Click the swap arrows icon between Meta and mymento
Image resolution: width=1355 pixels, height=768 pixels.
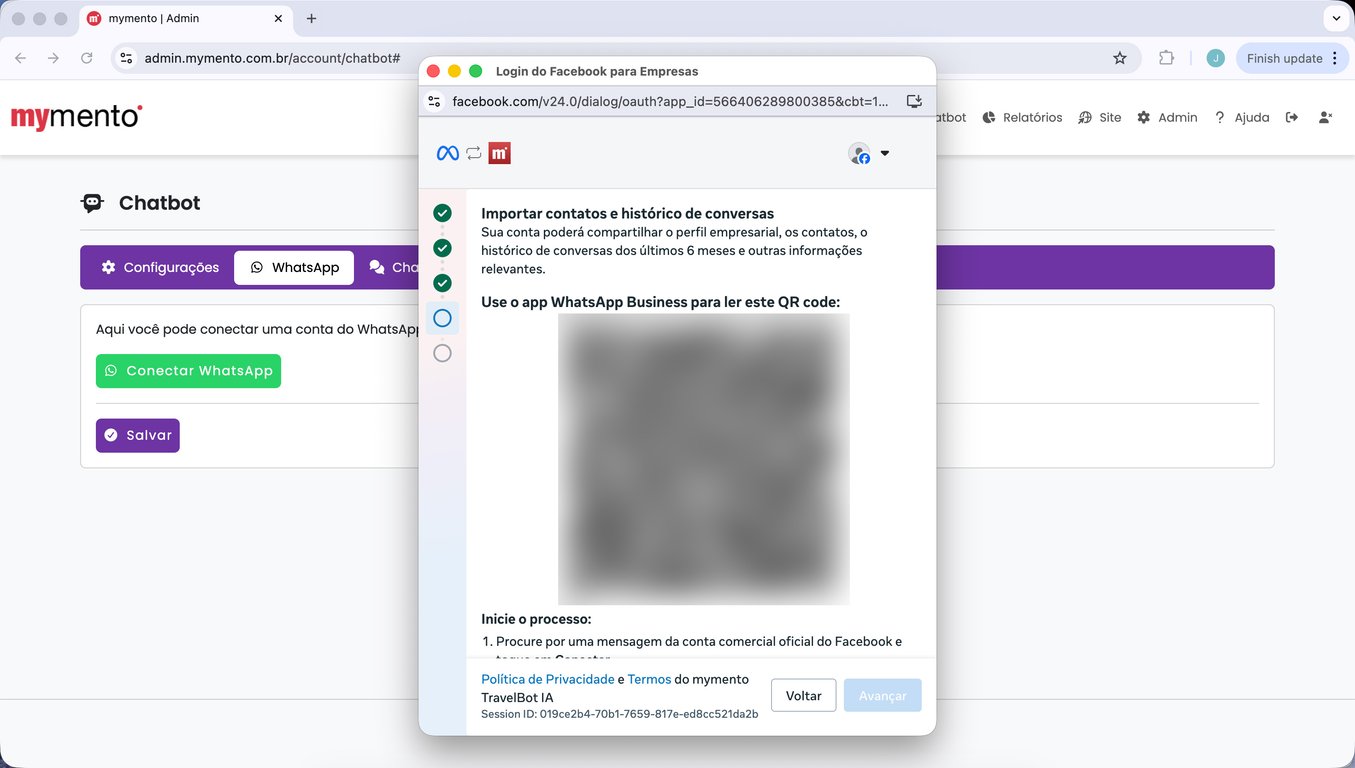474,153
